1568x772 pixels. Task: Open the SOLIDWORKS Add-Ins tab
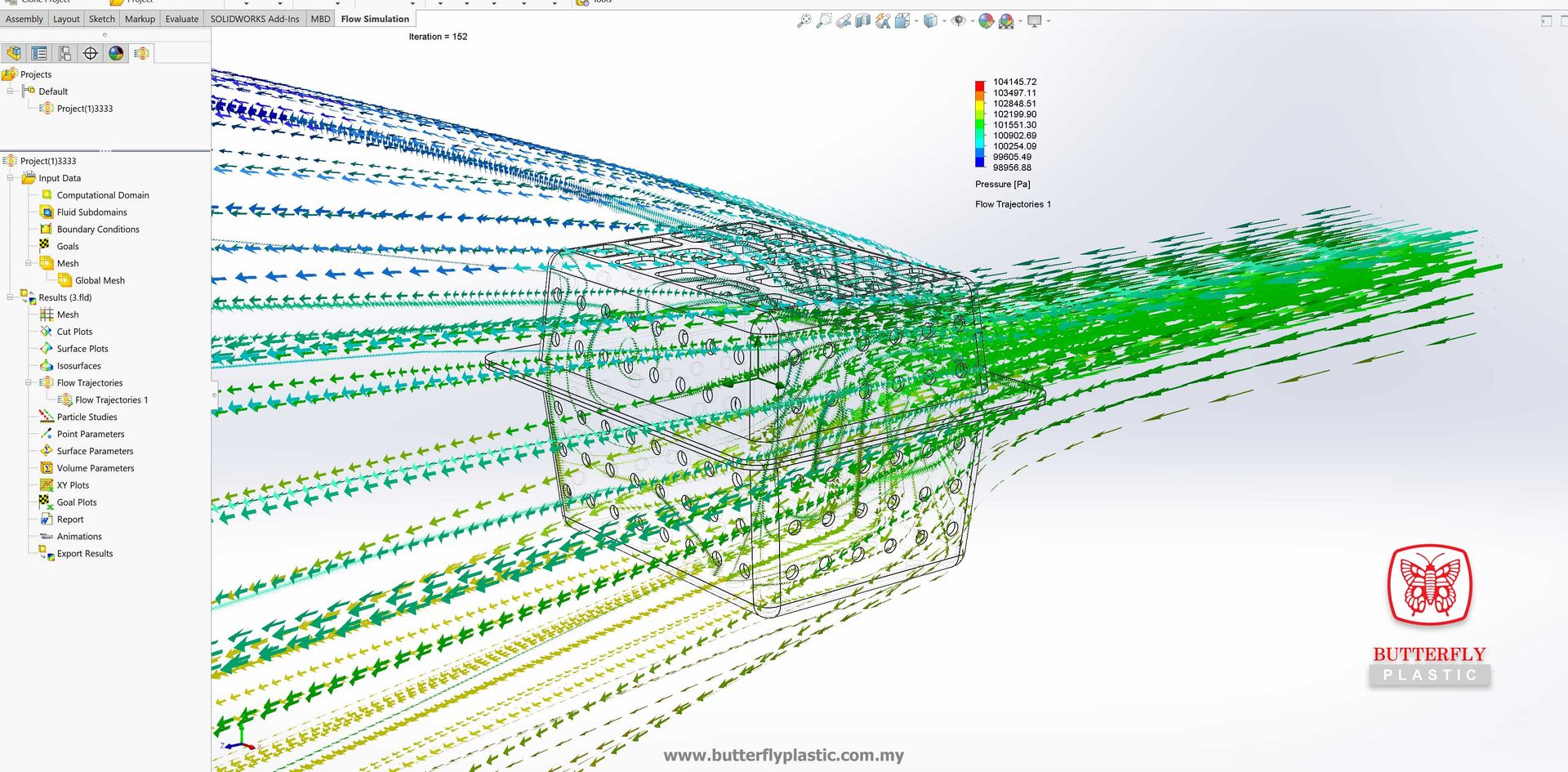pyautogui.click(x=254, y=19)
